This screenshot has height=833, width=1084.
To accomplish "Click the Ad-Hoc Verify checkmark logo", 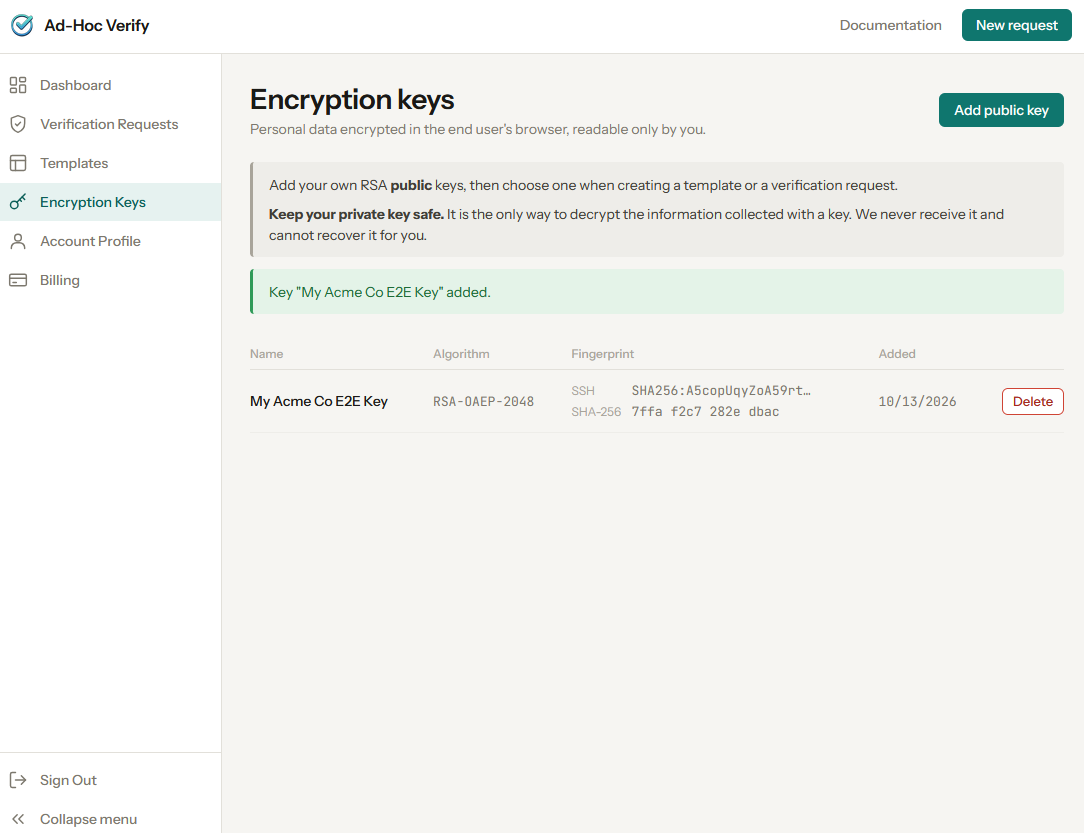I will [x=22, y=26].
